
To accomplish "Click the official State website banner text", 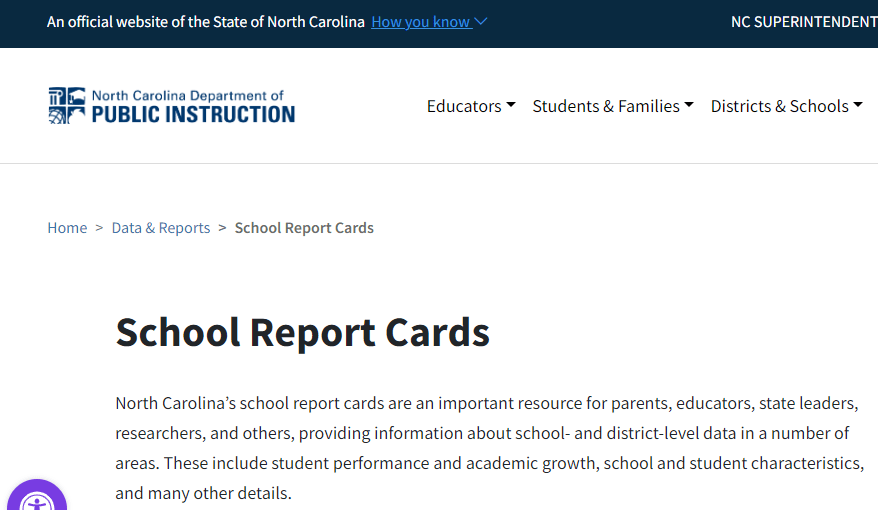I will pos(206,22).
